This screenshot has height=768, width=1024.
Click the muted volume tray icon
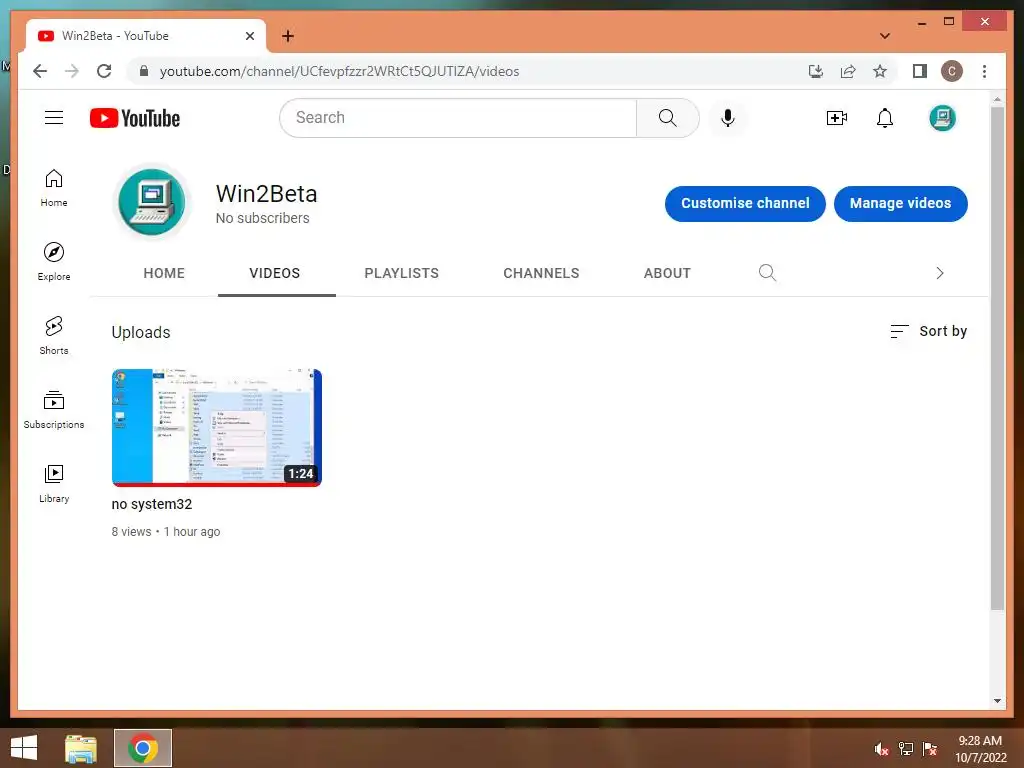881,749
